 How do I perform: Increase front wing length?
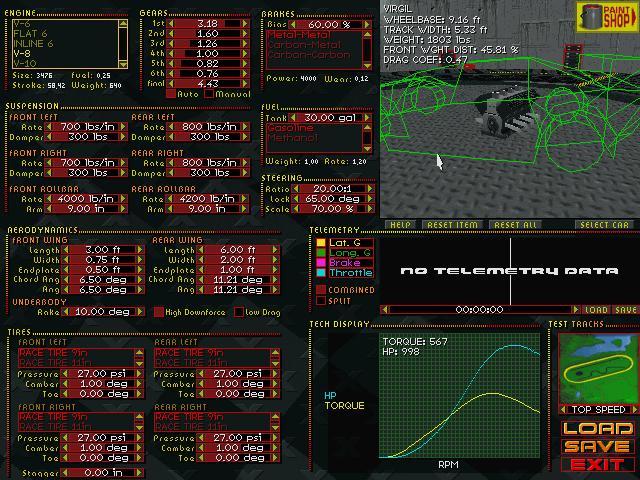click(x=140, y=249)
